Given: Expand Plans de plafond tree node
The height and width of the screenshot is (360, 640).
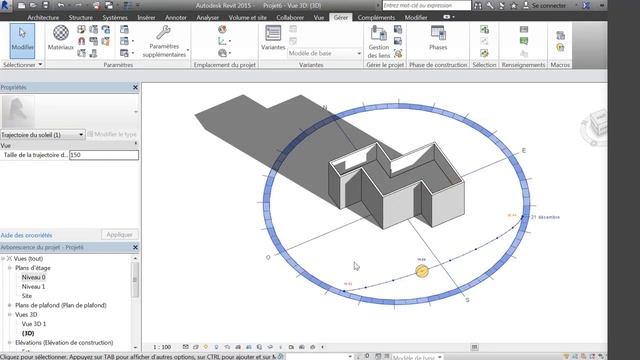Looking at the screenshot, I should click(10, 305).
